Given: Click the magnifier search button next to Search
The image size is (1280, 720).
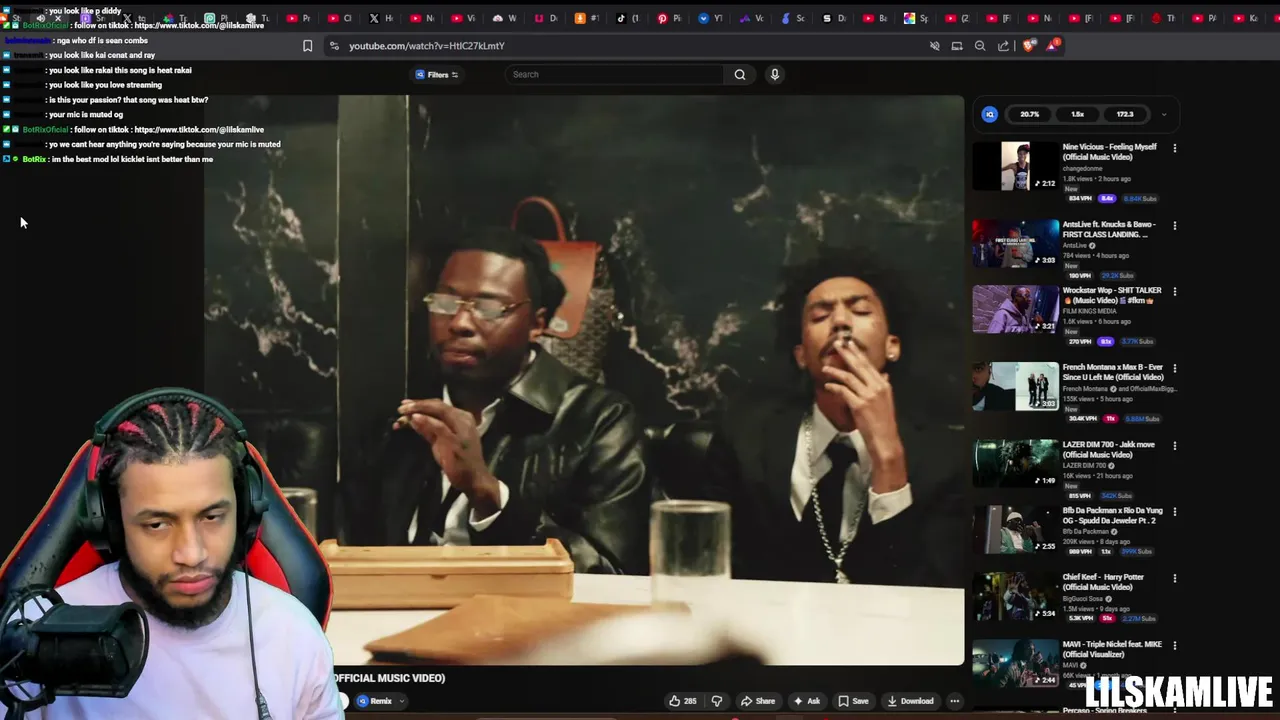Looking at the screenshot, I should click(x=740, y=74).
